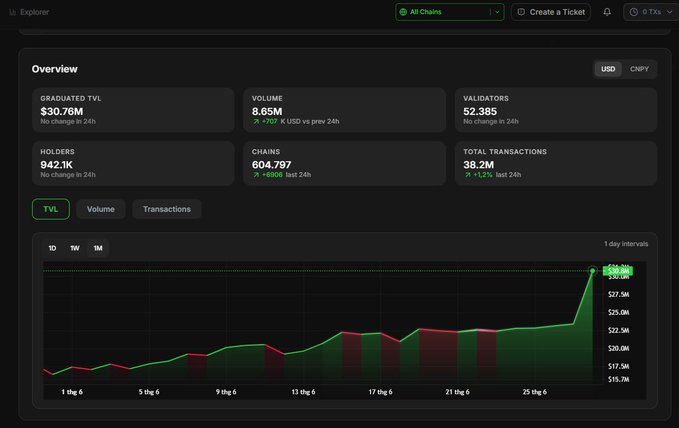Click the '+6906 last 24h' text
The image size is (679, 428).
[x=282, y=175]
